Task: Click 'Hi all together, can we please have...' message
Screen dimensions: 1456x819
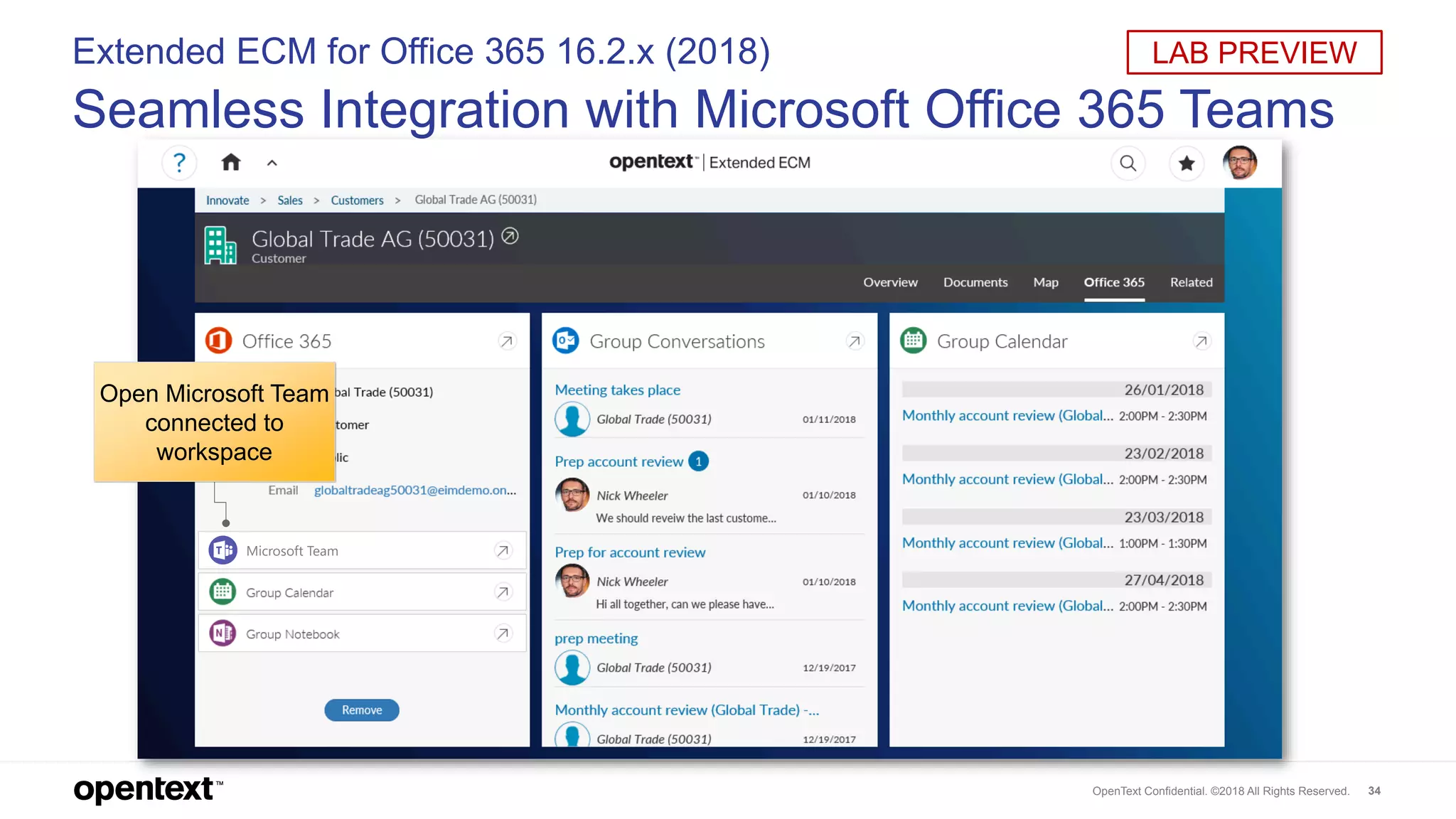Action: [685, 604]
